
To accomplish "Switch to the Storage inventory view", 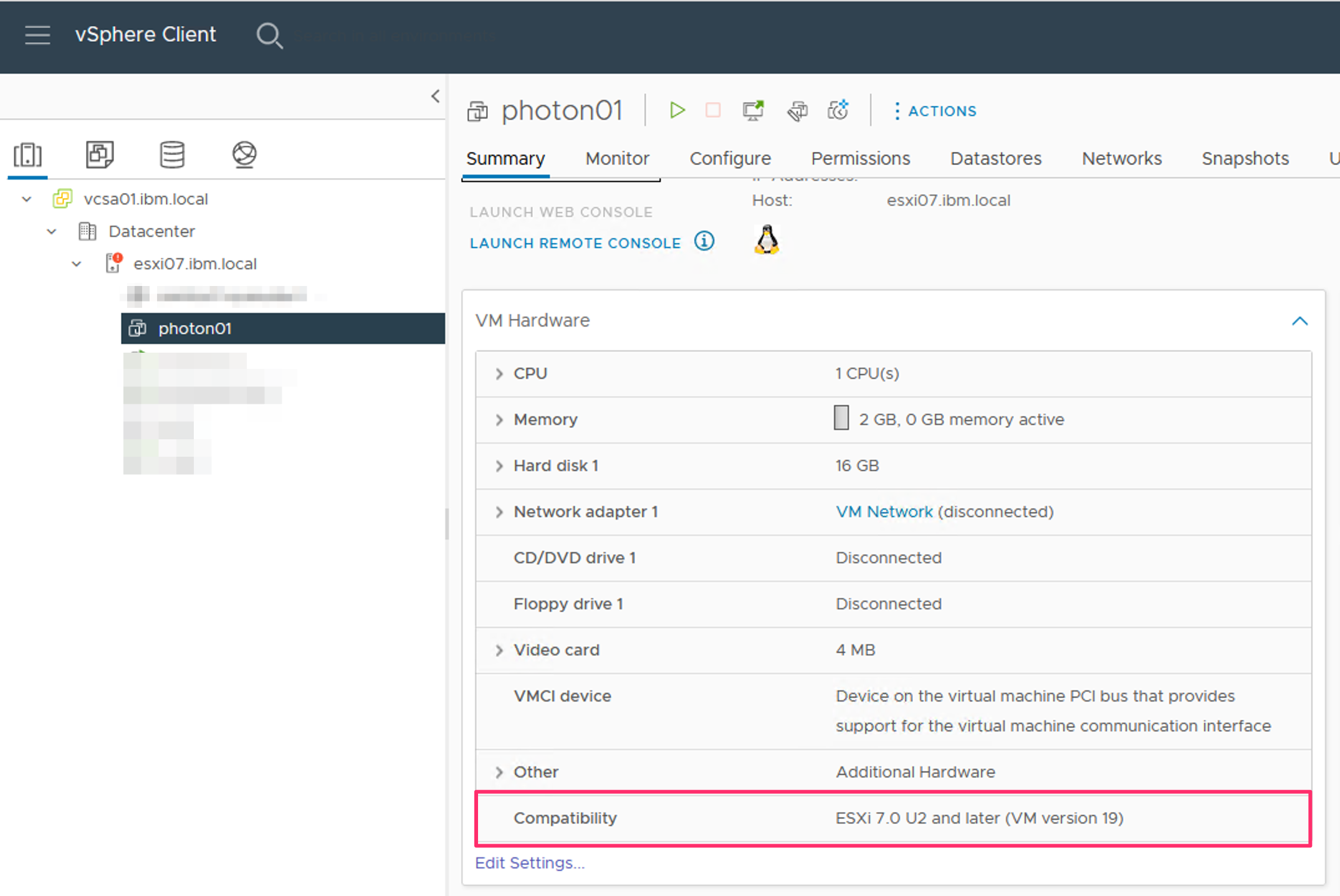I will click(172, 155).
